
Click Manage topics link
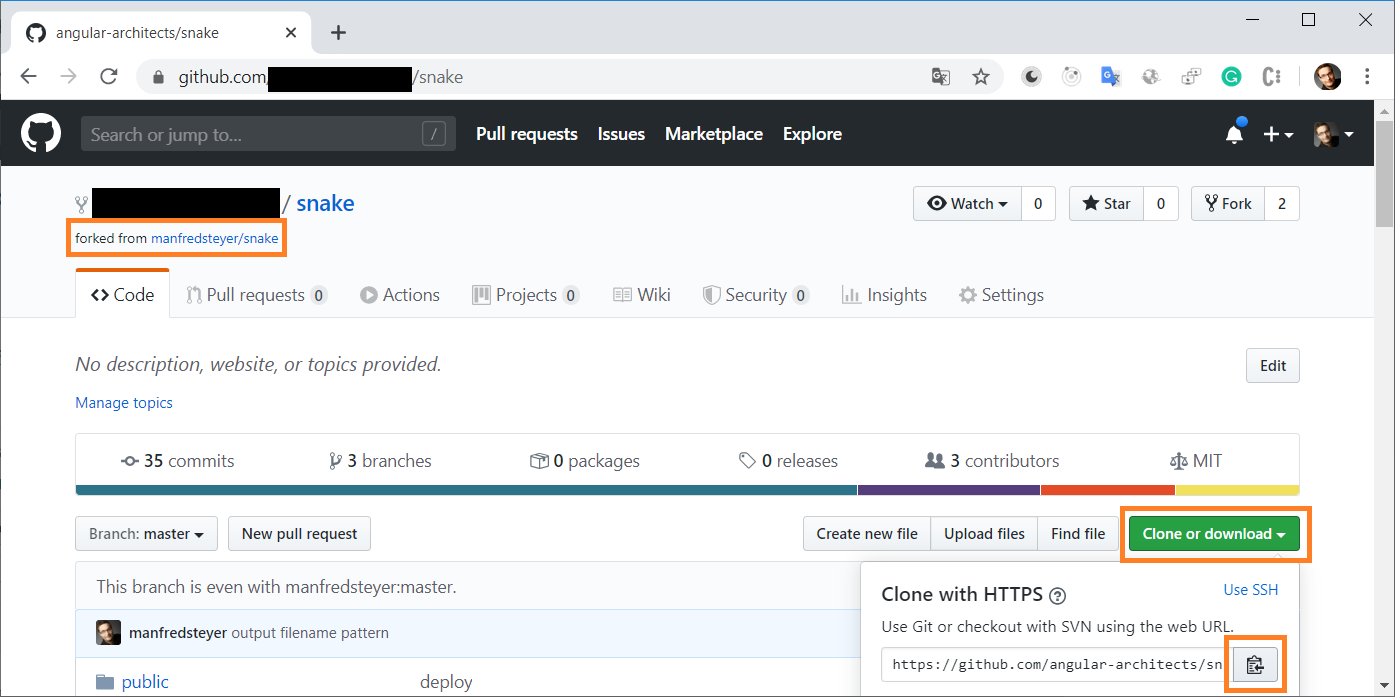pyautogui.click(x=124, y=403)
